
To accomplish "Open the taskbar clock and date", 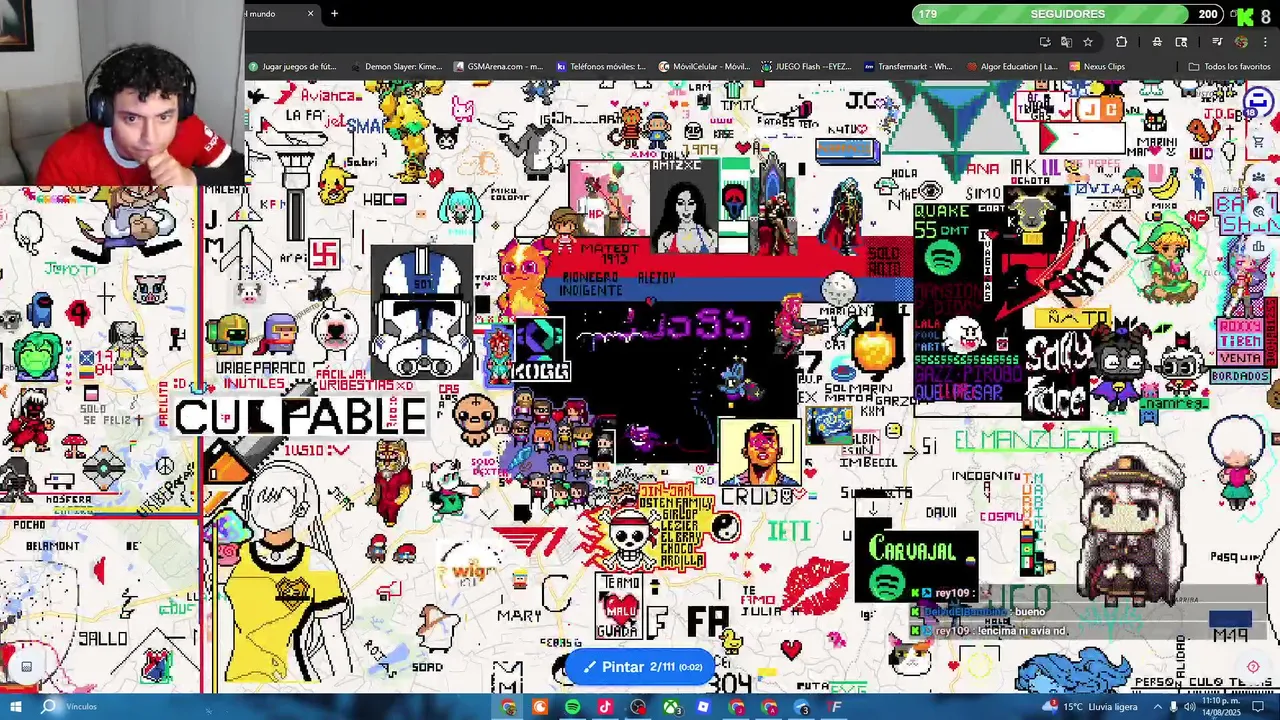I will pos(1222,708).
